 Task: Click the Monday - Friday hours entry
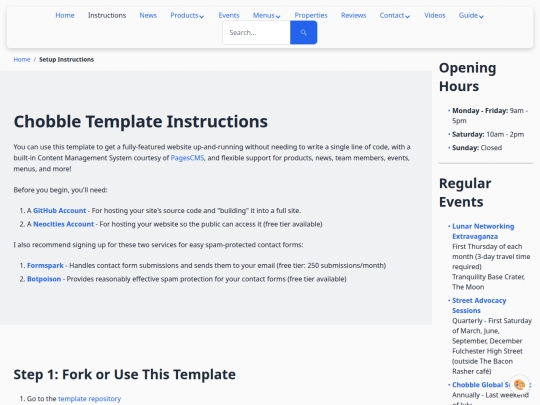[x=490, y=115]
